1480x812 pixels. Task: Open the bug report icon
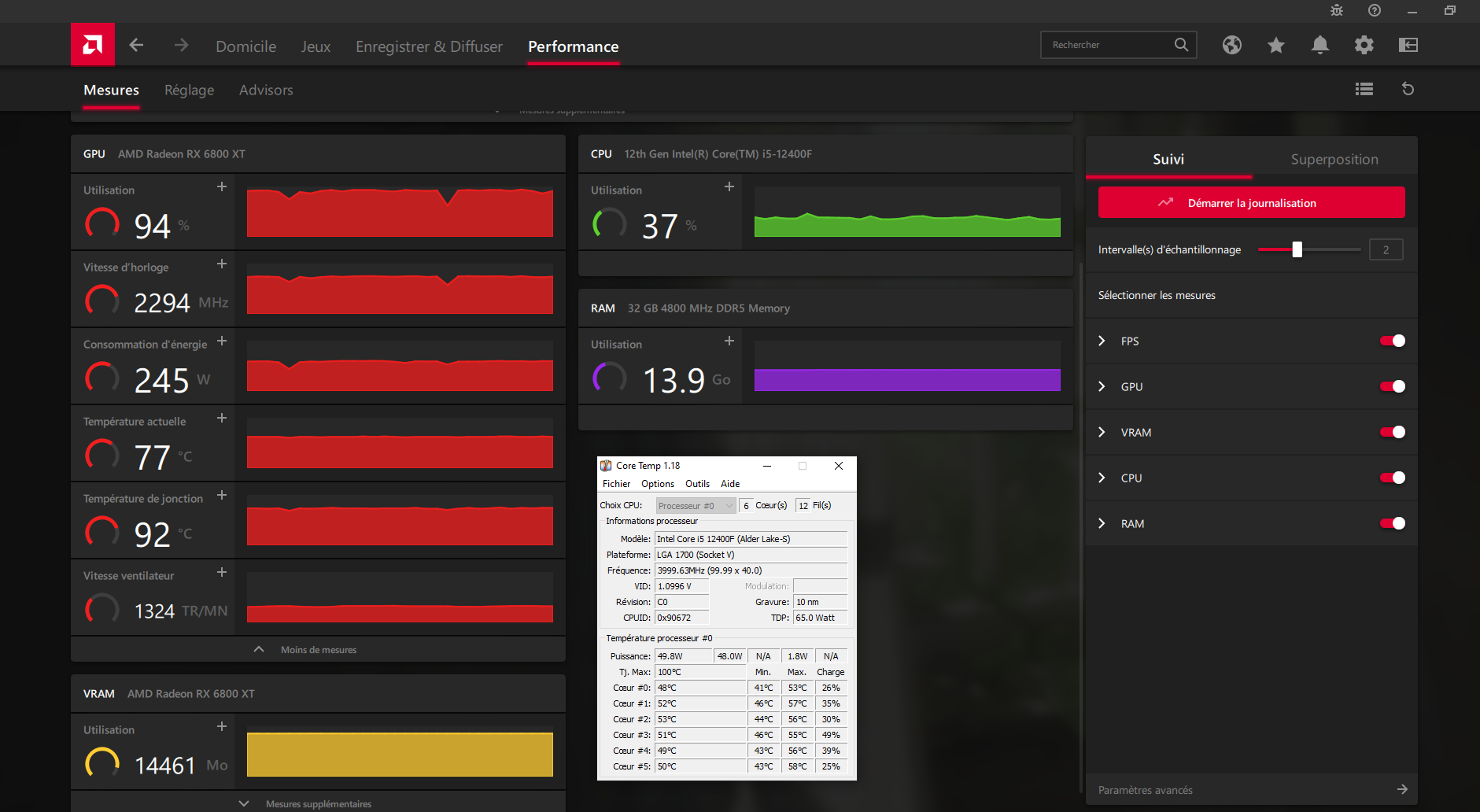tap(1337, 10)
